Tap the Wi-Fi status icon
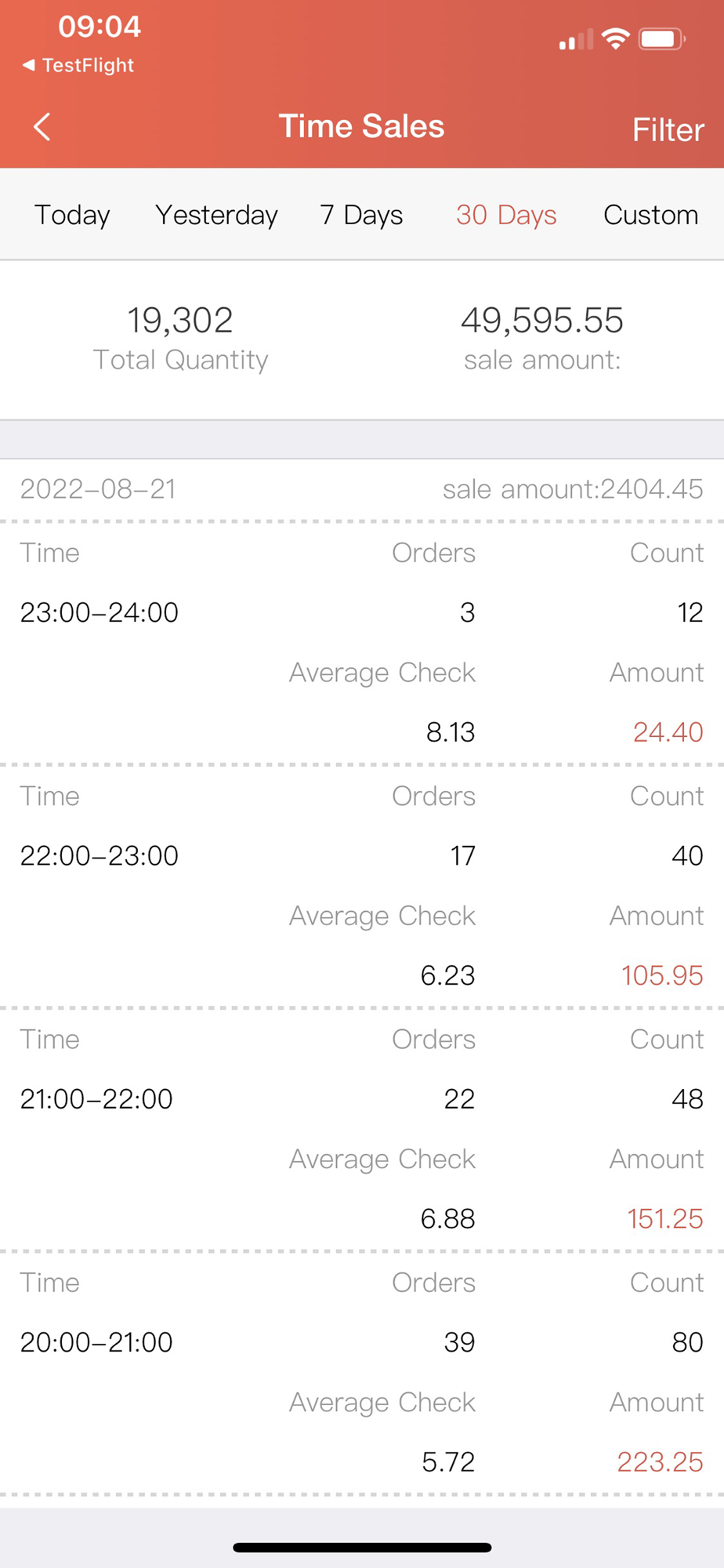Screen dimensions: 724x1568 pos(616,38)
